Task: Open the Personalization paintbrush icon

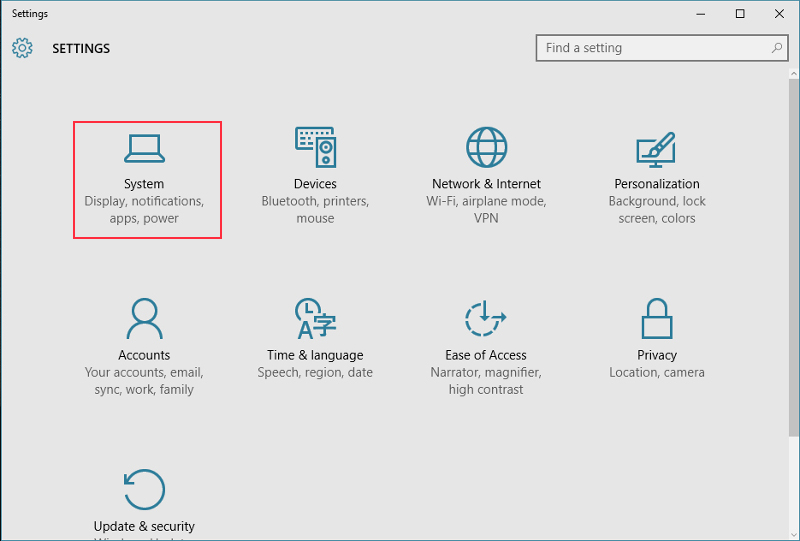Action: (x=656, y=150)
